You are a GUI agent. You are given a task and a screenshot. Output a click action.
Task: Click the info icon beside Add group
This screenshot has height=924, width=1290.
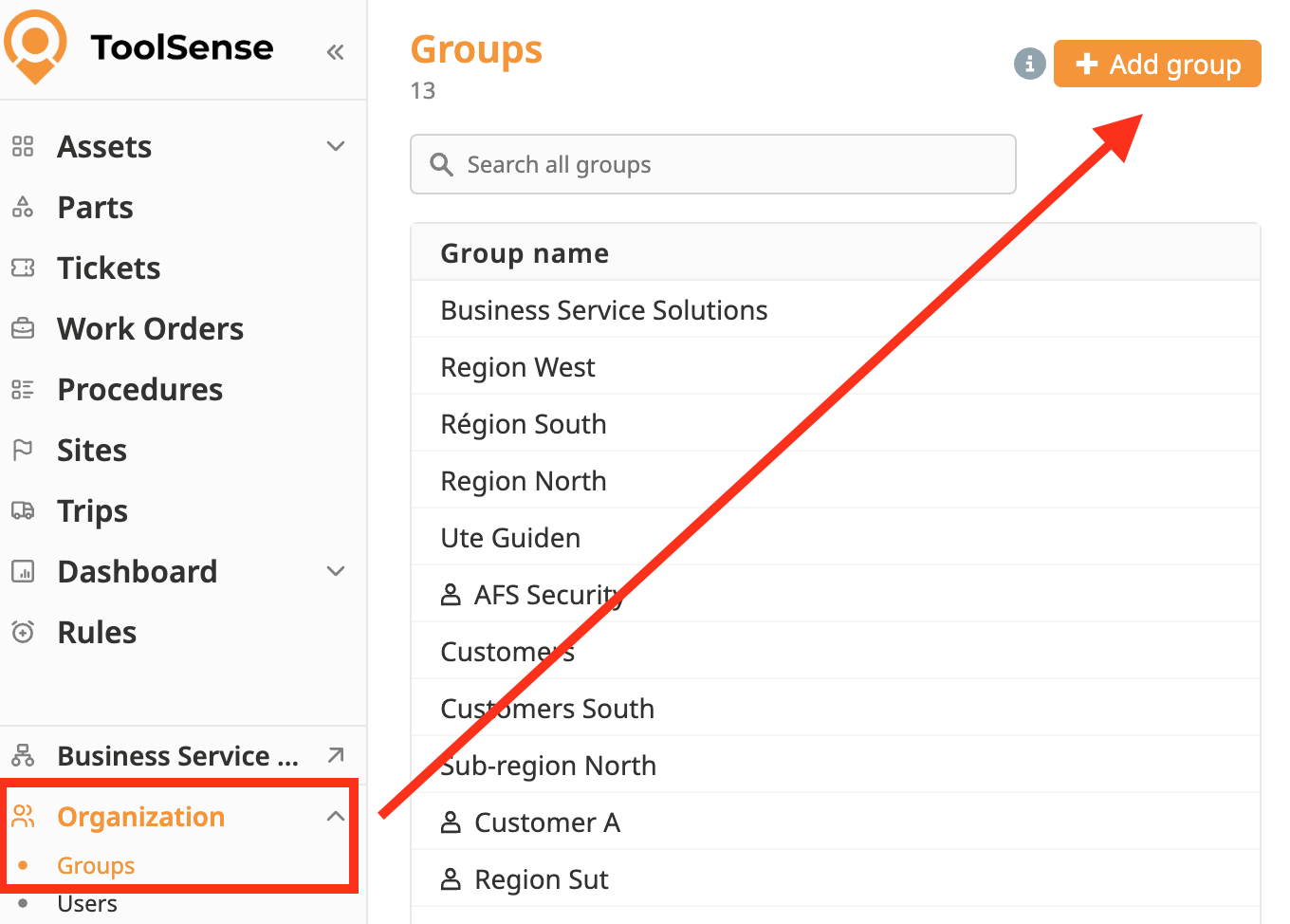point(1029,65)
